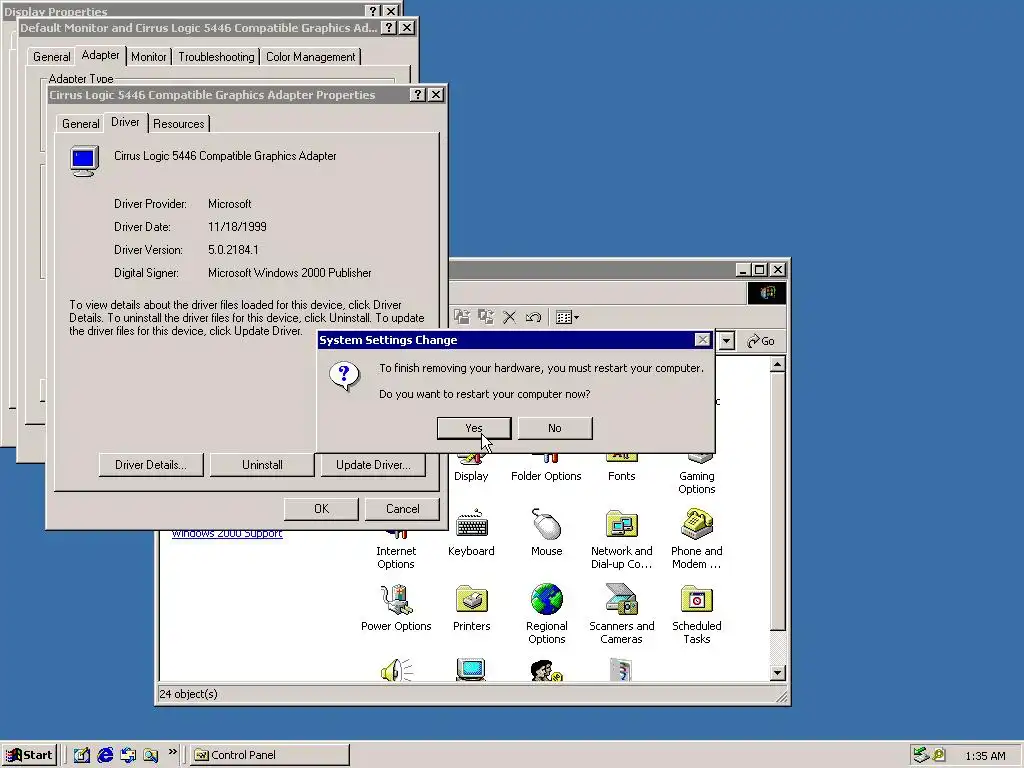Click the clock in system tray
This screenshot has width=1024, height=768.
pos(985,756)
